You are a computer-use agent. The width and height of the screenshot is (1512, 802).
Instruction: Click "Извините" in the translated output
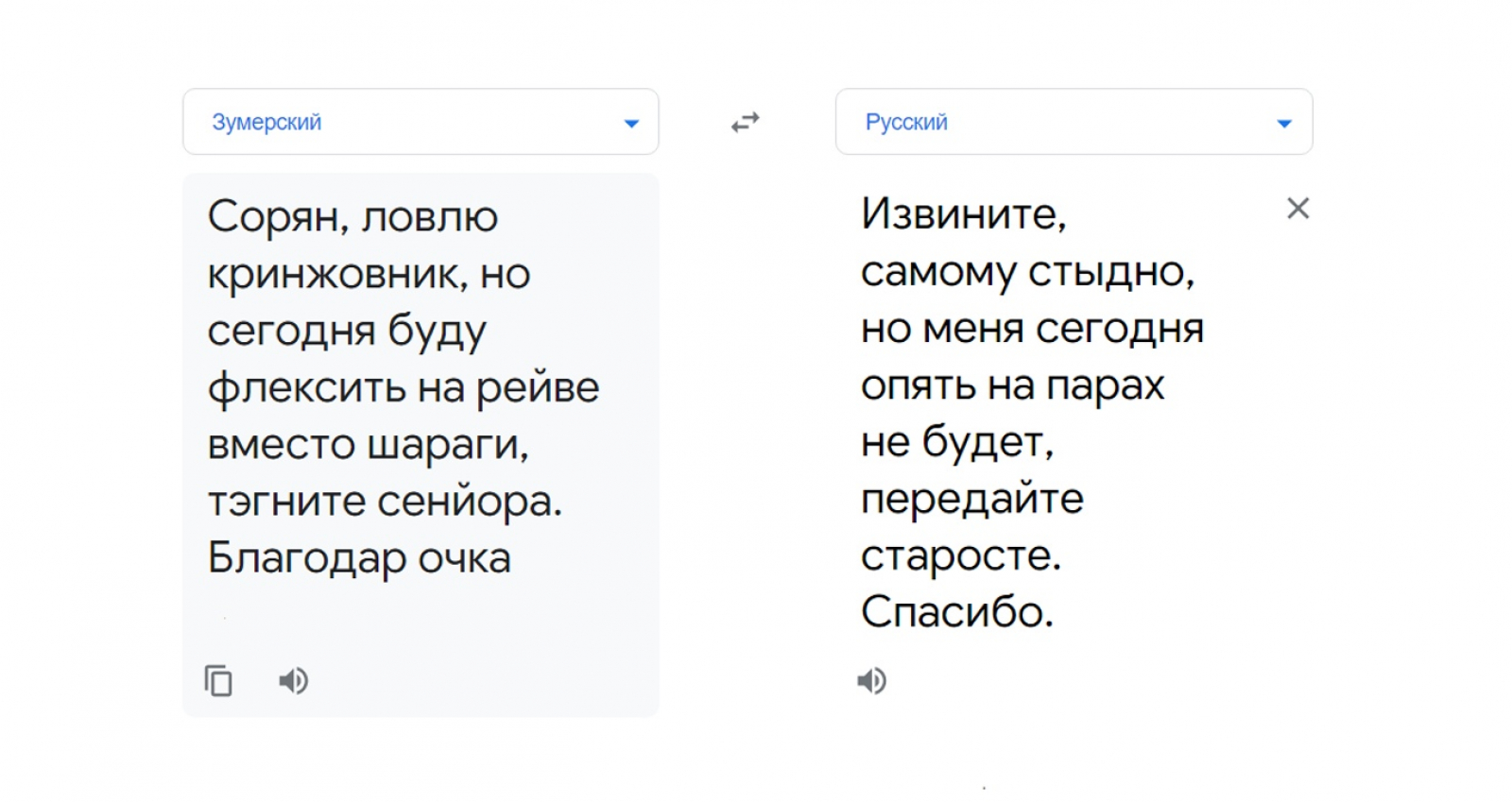(960, 214)
